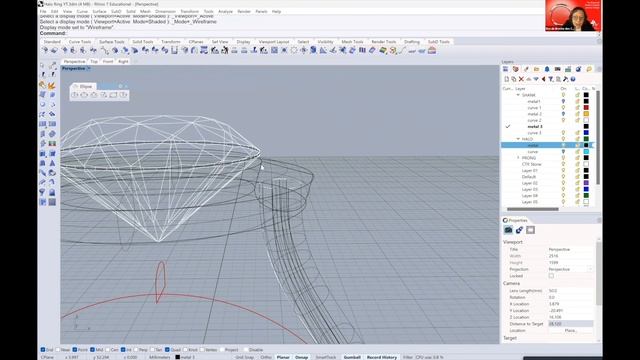Open the folder icon panel tab
The image size is (640, 360).
click(536, 69)
